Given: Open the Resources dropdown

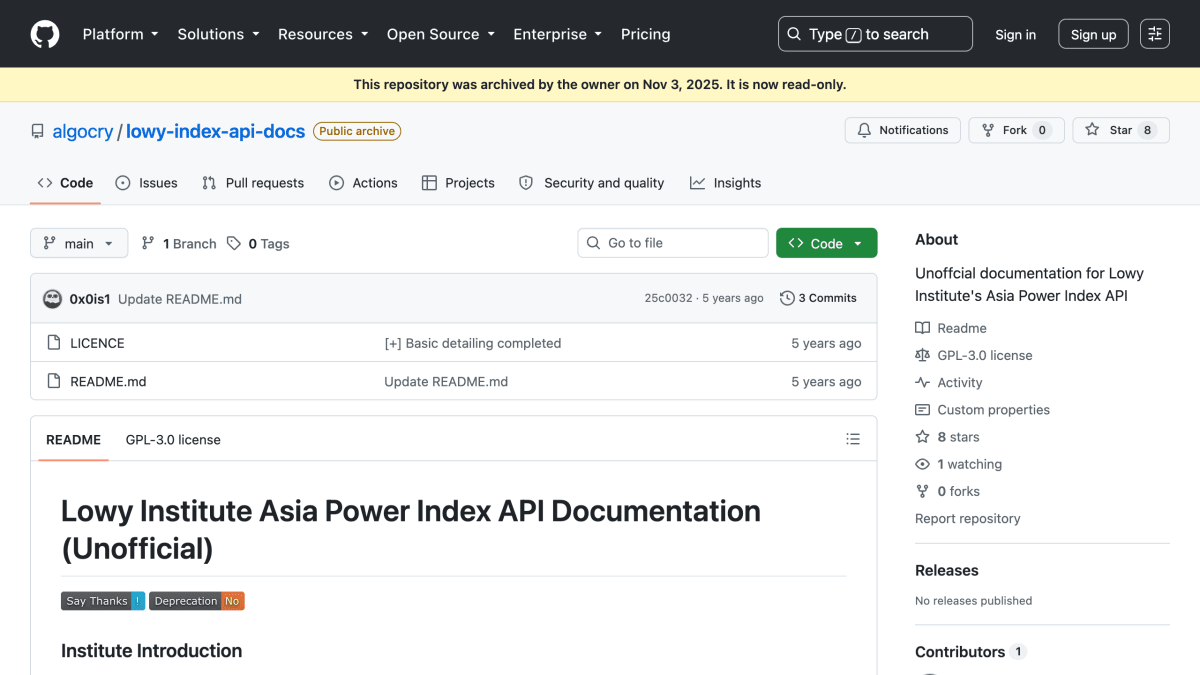Looking at the screenshot, I should pos(323,34).
